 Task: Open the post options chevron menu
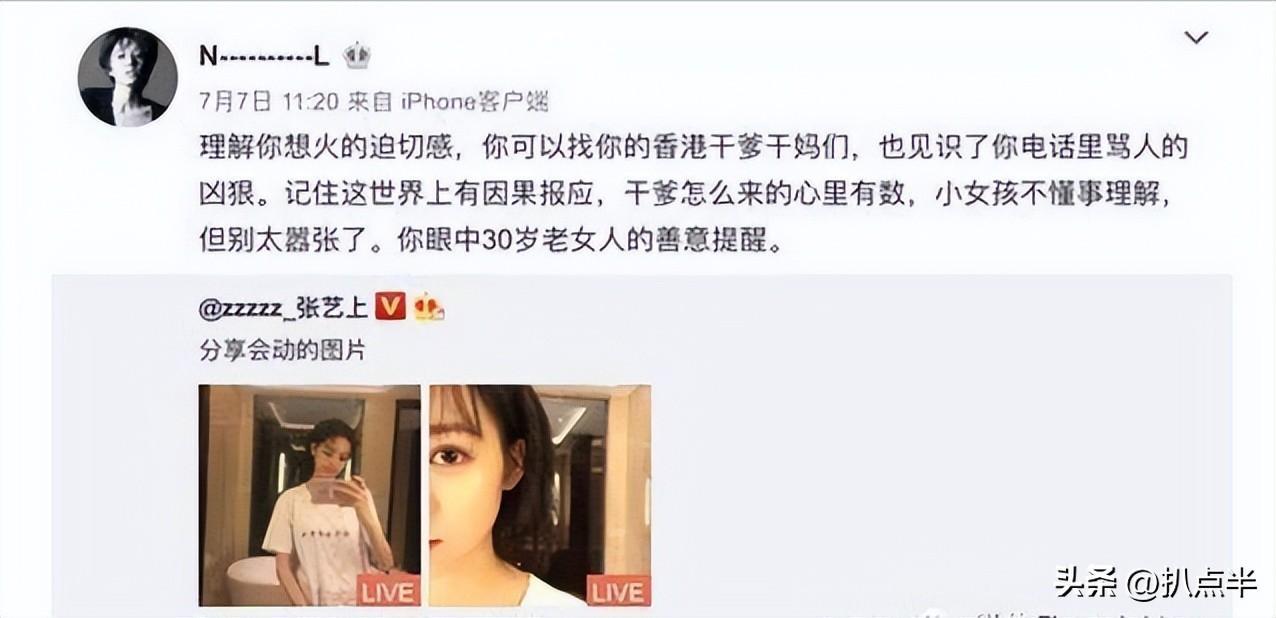[x=1196, y=38]
